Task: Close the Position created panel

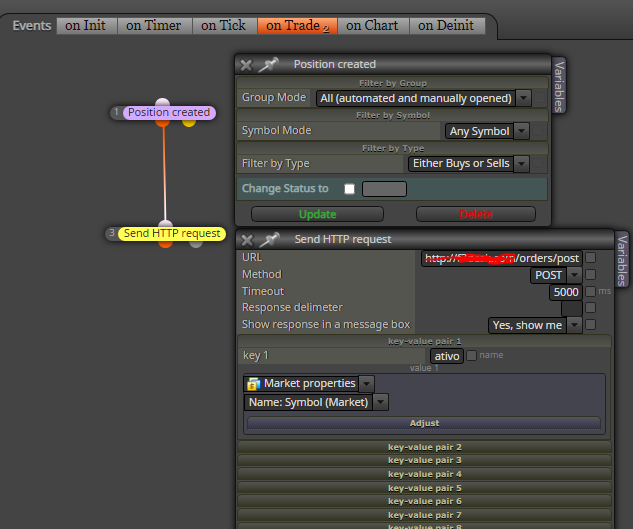Action: (246, 65)
